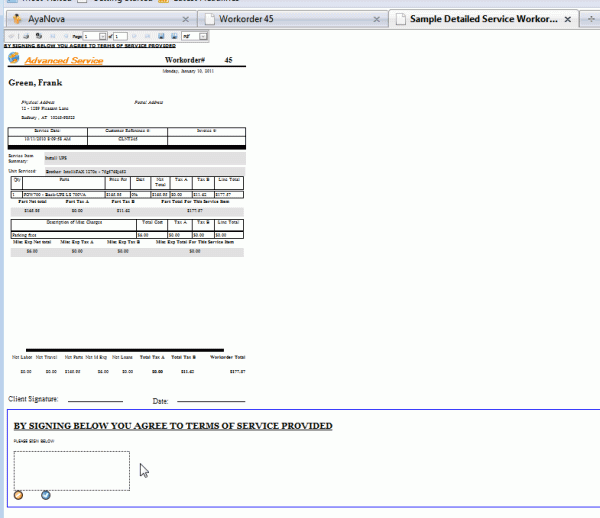The width and height of the screenshot is (600, 518).
Task: Clear signature with the orange cancel icon
Action: (x=18, y=495)
